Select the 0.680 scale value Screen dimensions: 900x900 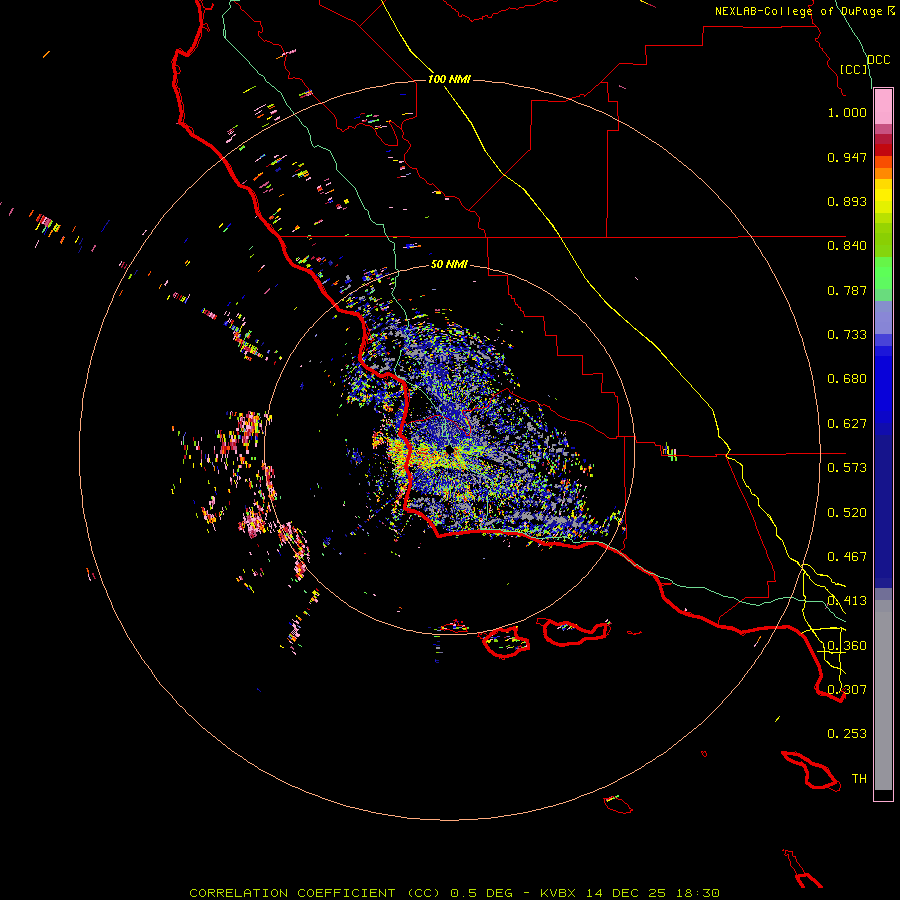pyautogui.click(x=847, y=379)
